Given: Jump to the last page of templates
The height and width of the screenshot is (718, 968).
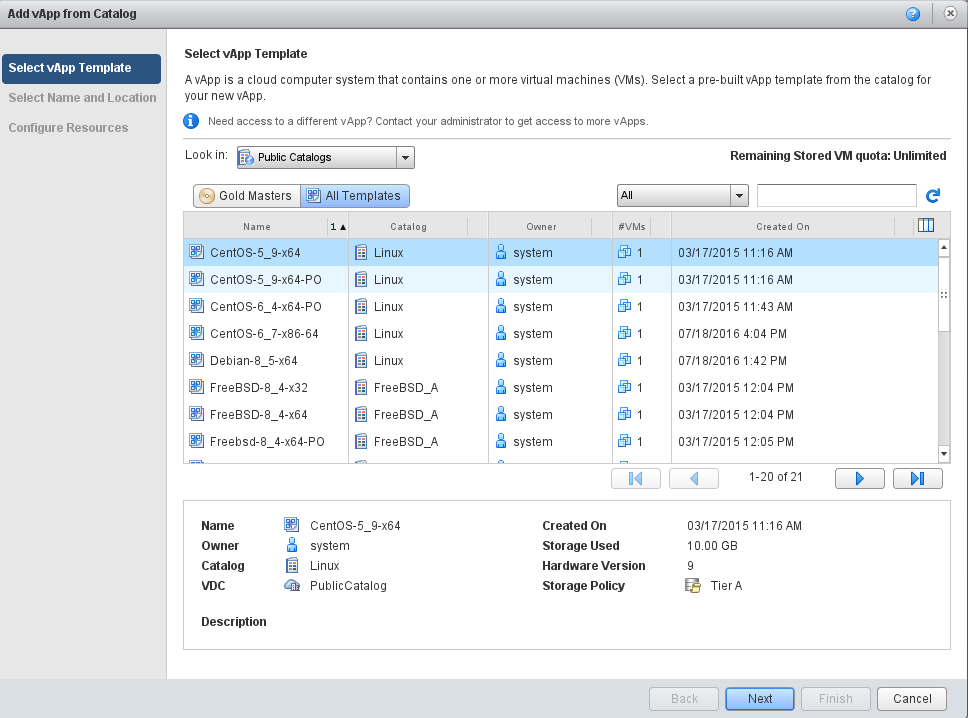Looking at the screenshot, I should [917, 478].
